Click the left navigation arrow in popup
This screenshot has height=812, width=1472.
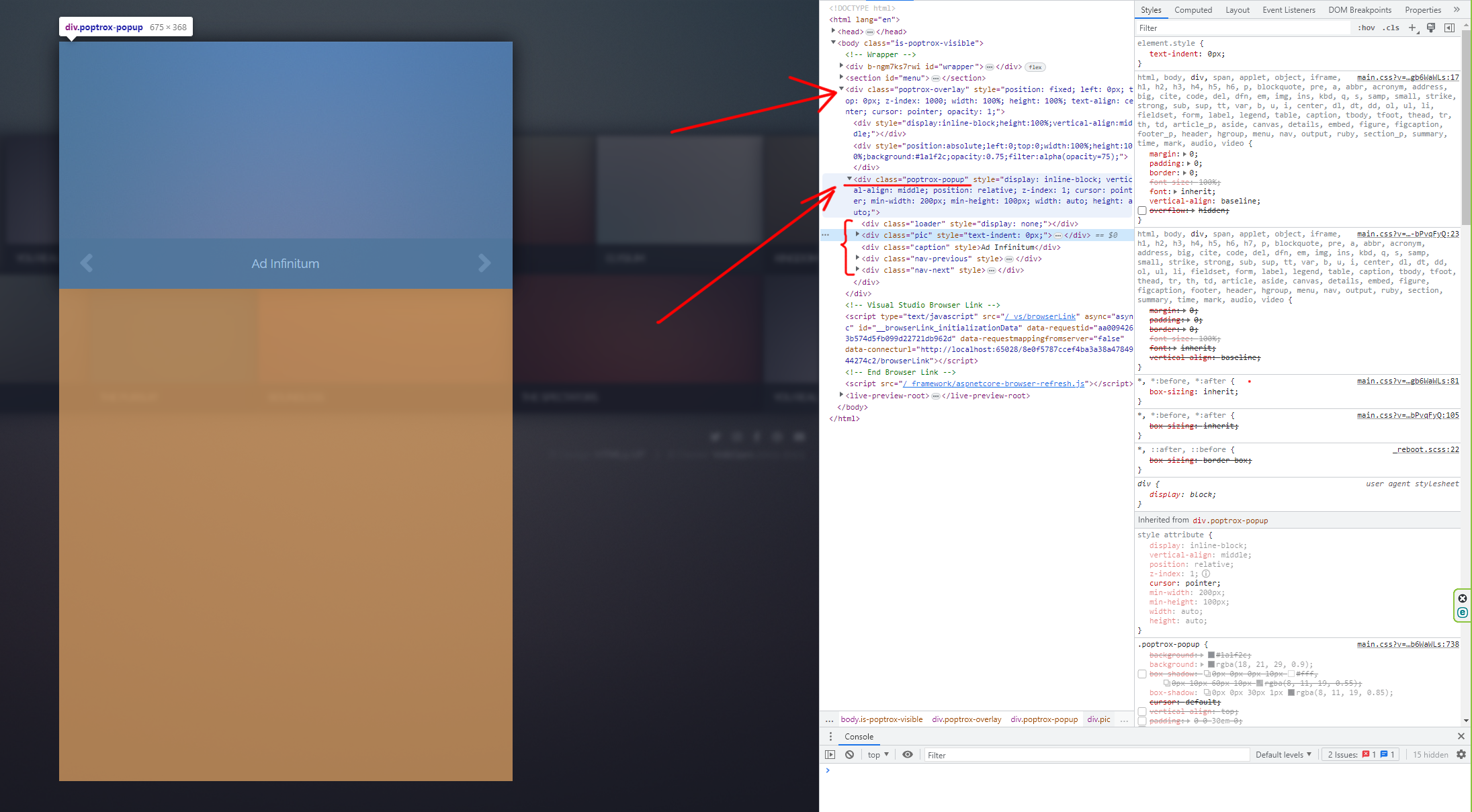[x=87, y=263]
